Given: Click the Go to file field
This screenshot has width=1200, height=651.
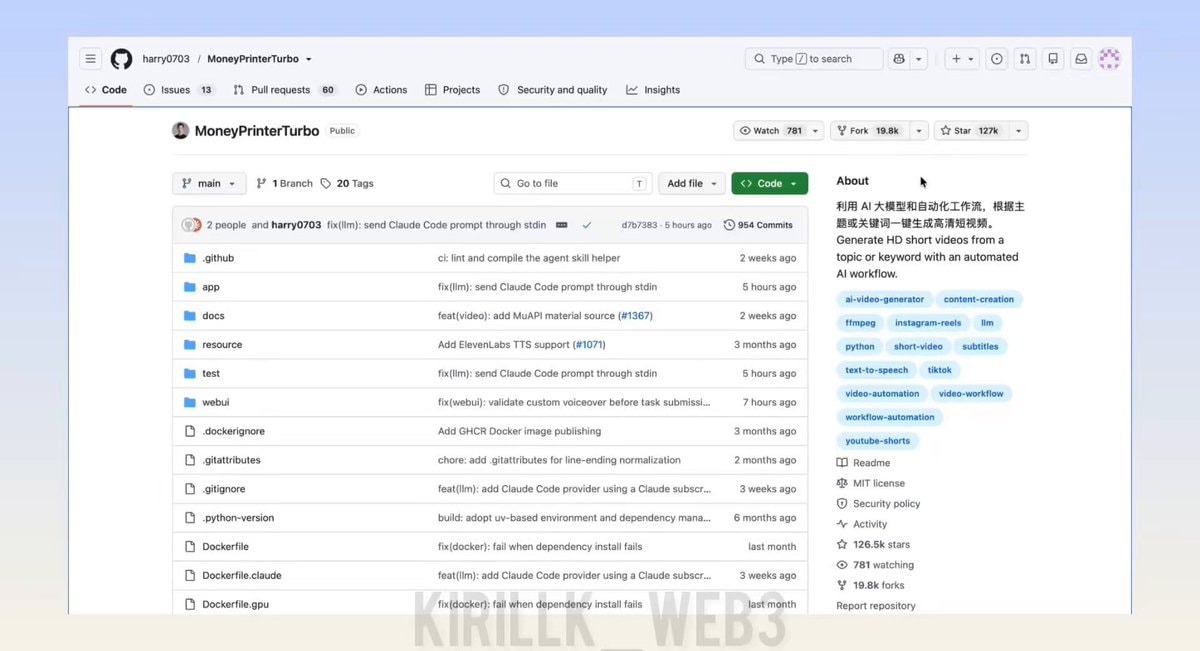Looking at the screenshot, I should pyautogui.click(x=573, y=183).
